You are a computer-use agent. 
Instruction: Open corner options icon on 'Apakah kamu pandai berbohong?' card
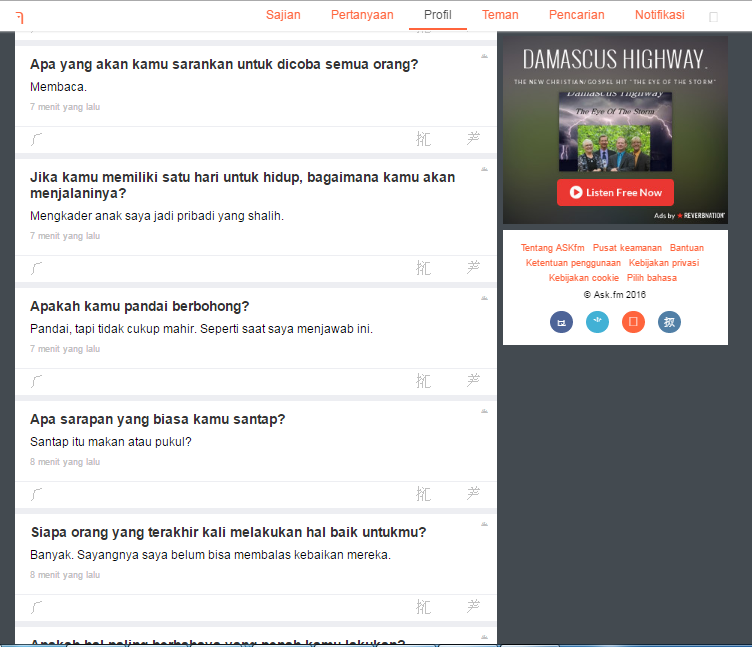(x=484, y=298)
